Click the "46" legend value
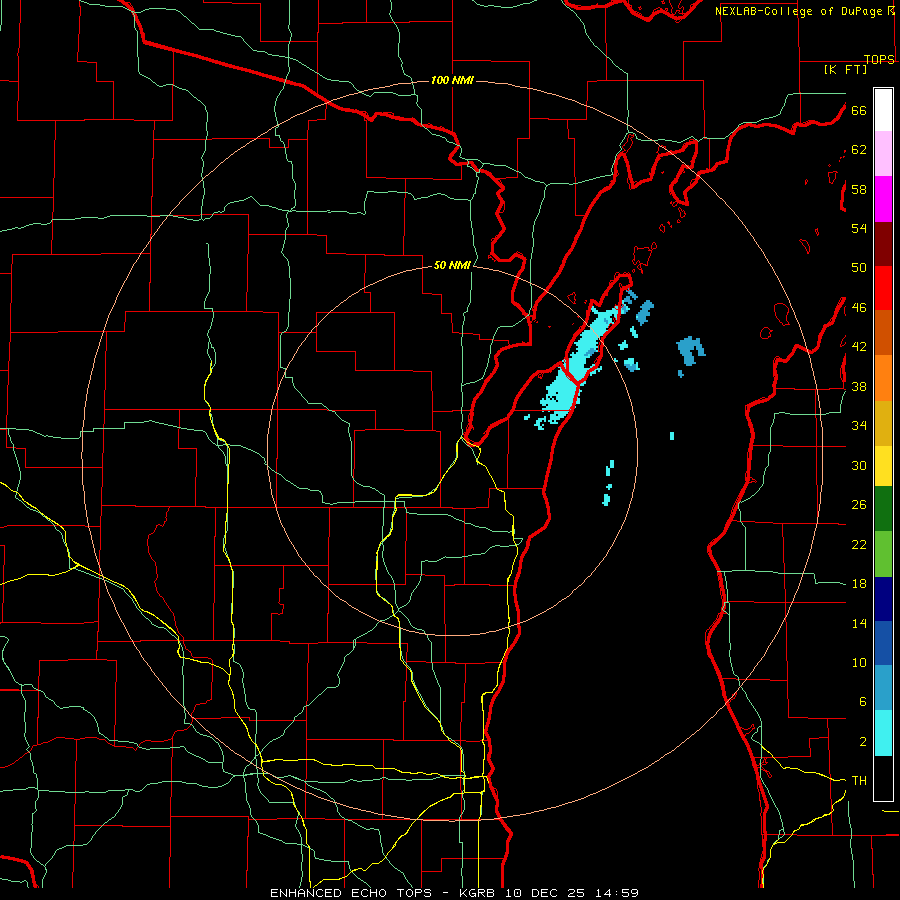Viewport: 900px width, 900px height. coord(859,308)
